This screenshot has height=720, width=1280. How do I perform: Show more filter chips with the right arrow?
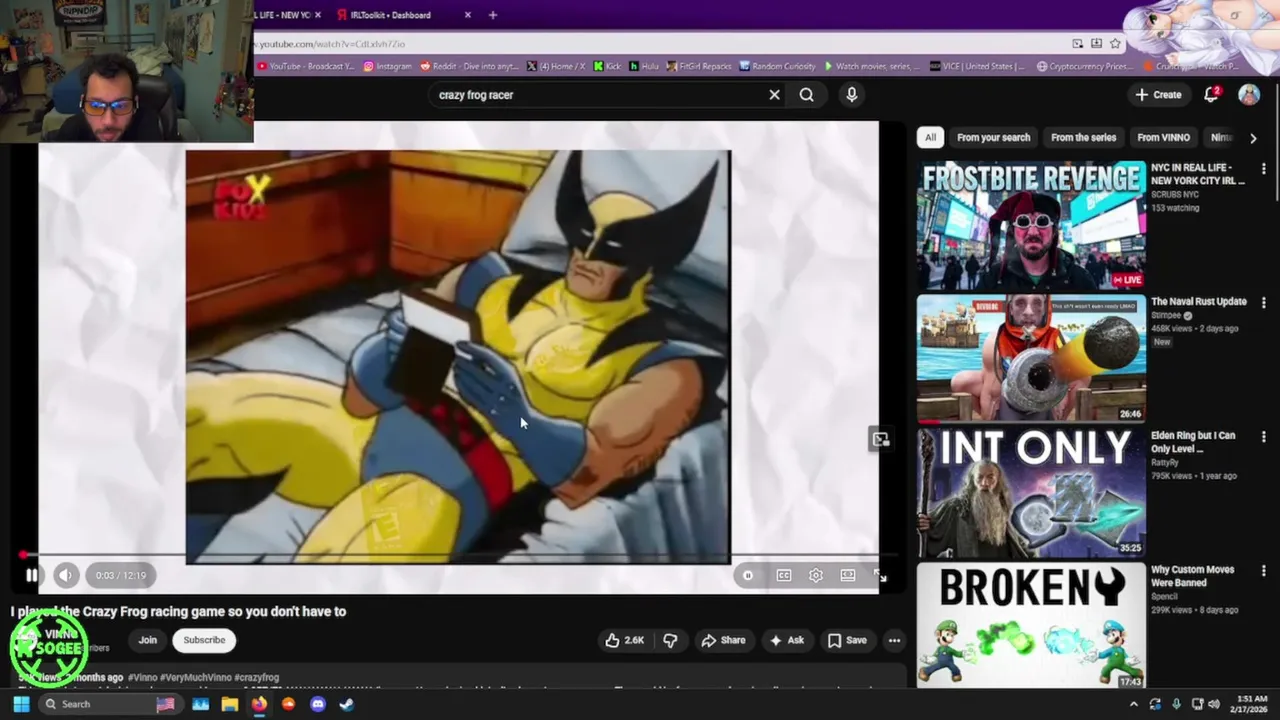coord(1253,138)
